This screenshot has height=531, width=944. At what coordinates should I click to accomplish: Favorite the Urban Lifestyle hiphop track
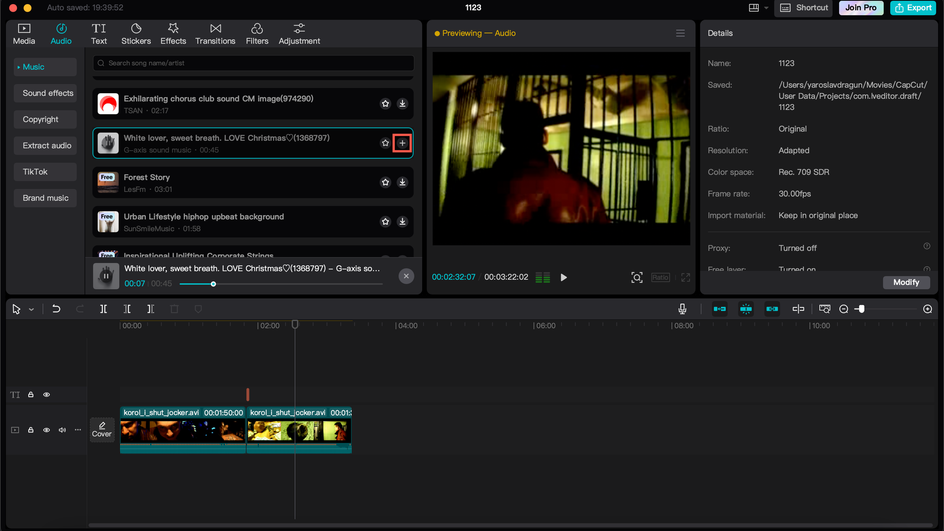point(385,222)
